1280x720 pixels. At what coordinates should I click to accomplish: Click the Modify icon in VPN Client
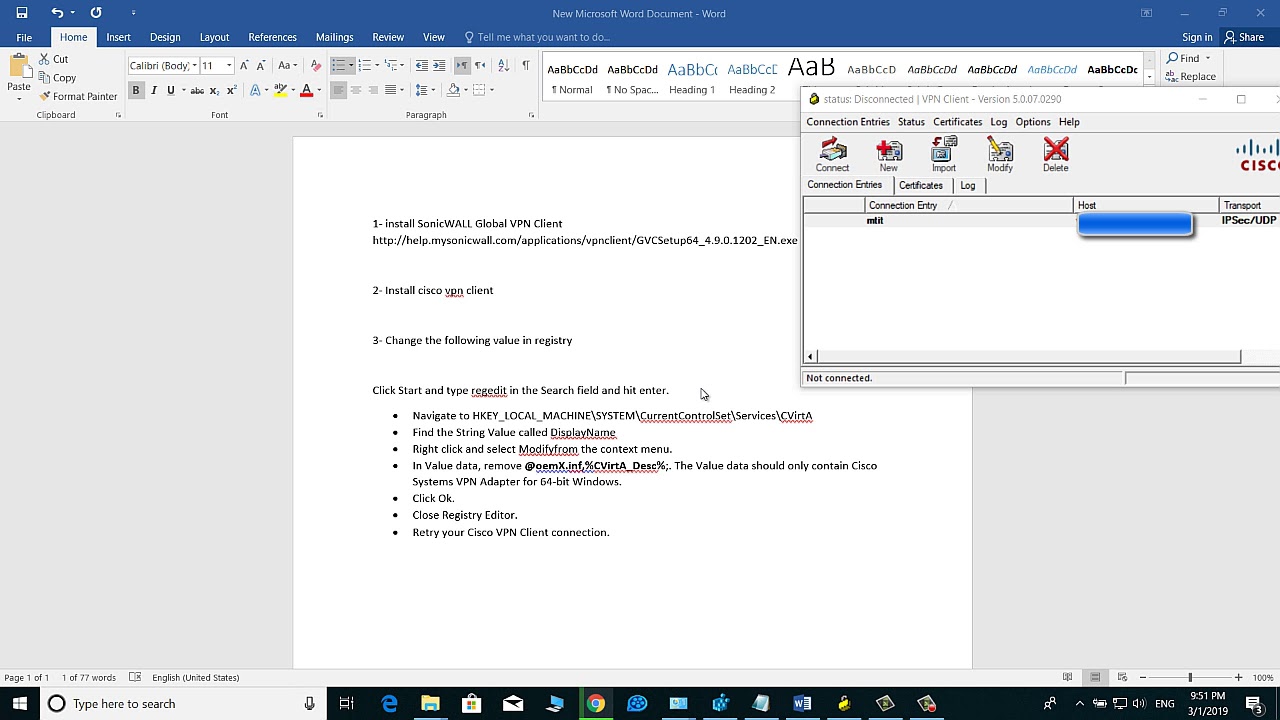click(x=1000, y=155)
